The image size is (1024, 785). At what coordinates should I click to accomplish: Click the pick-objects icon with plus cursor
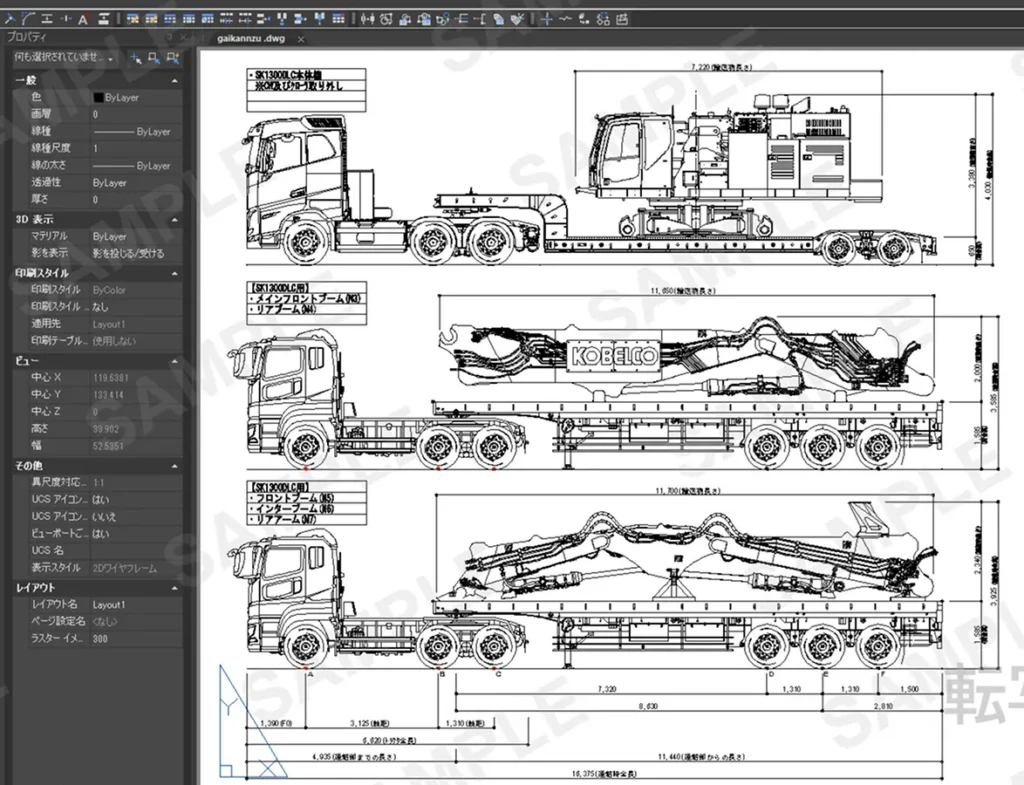135,58
